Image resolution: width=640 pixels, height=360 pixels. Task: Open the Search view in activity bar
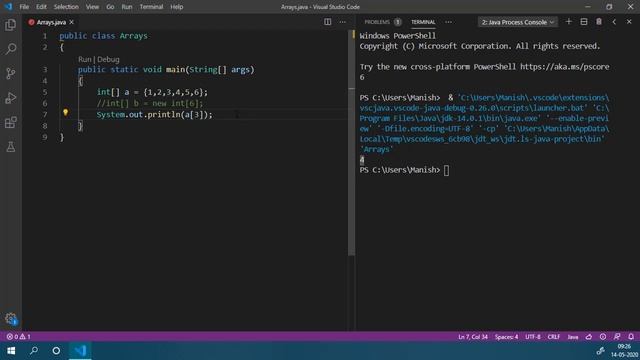click(x=11, y=49)
